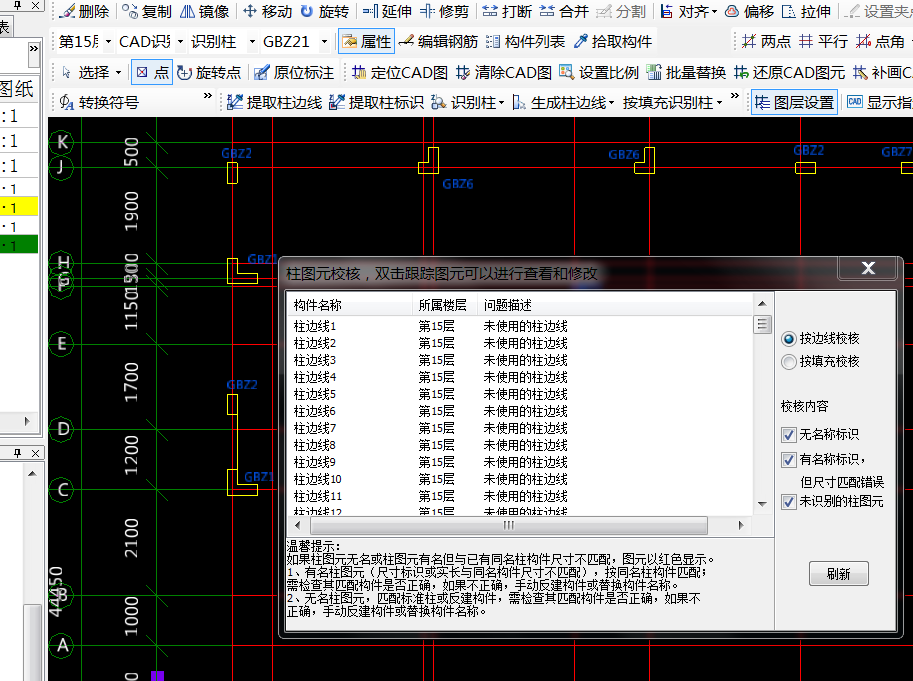This screenshot has width=913, height=681.
Task: Activate 拾取构件 pick component tool
Action: (x=613, y=41)
